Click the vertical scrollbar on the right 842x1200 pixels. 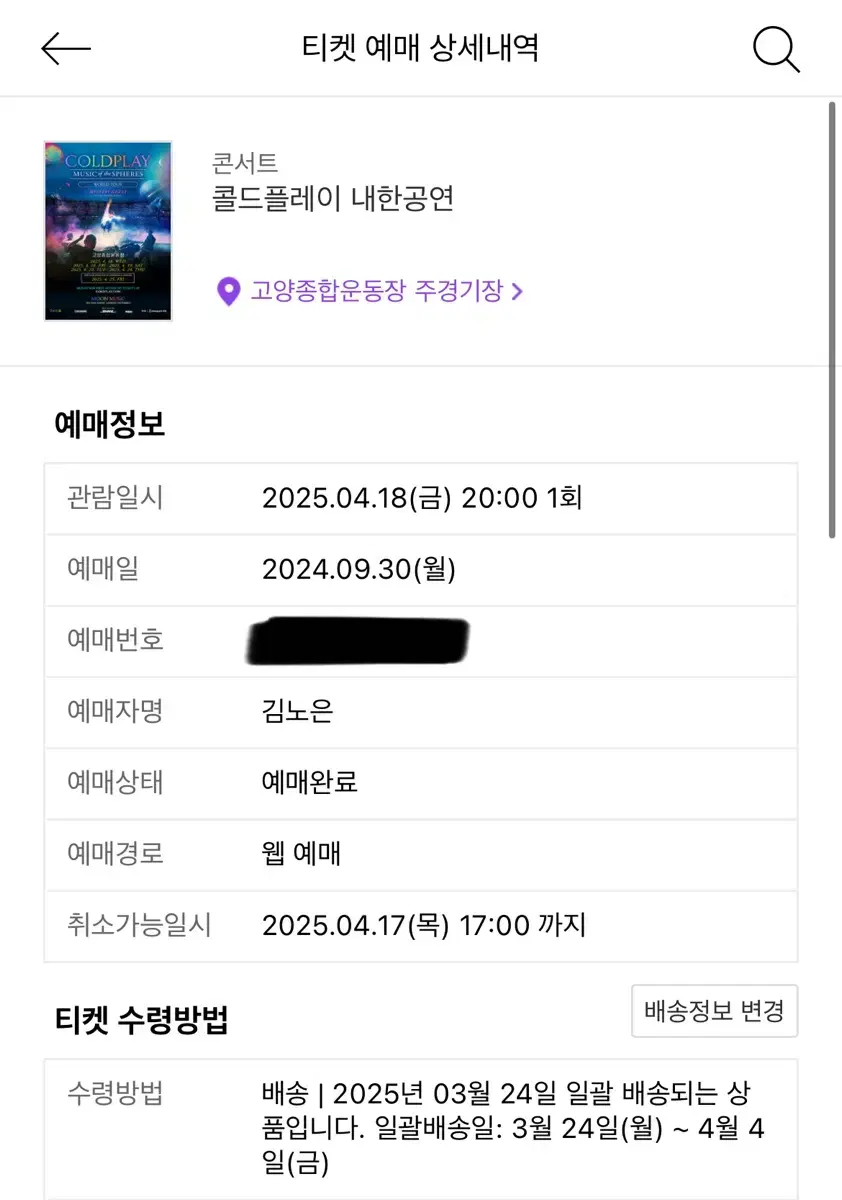pyautogui.click(x=832, y=320)
